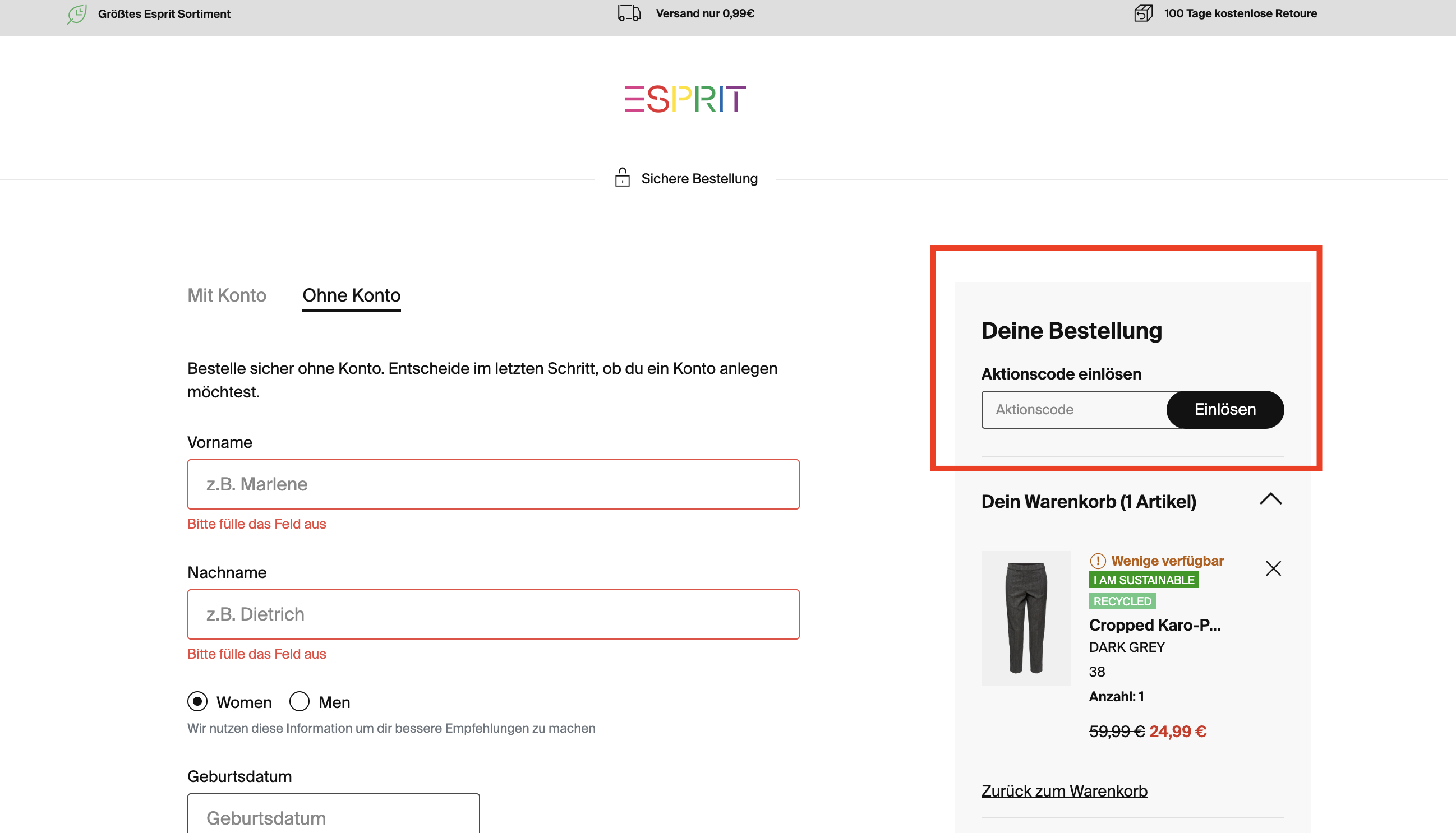Click the Nachname error message text
Image resolution: width=1456 pixels, height=833 pixels.
pos(256,654)
